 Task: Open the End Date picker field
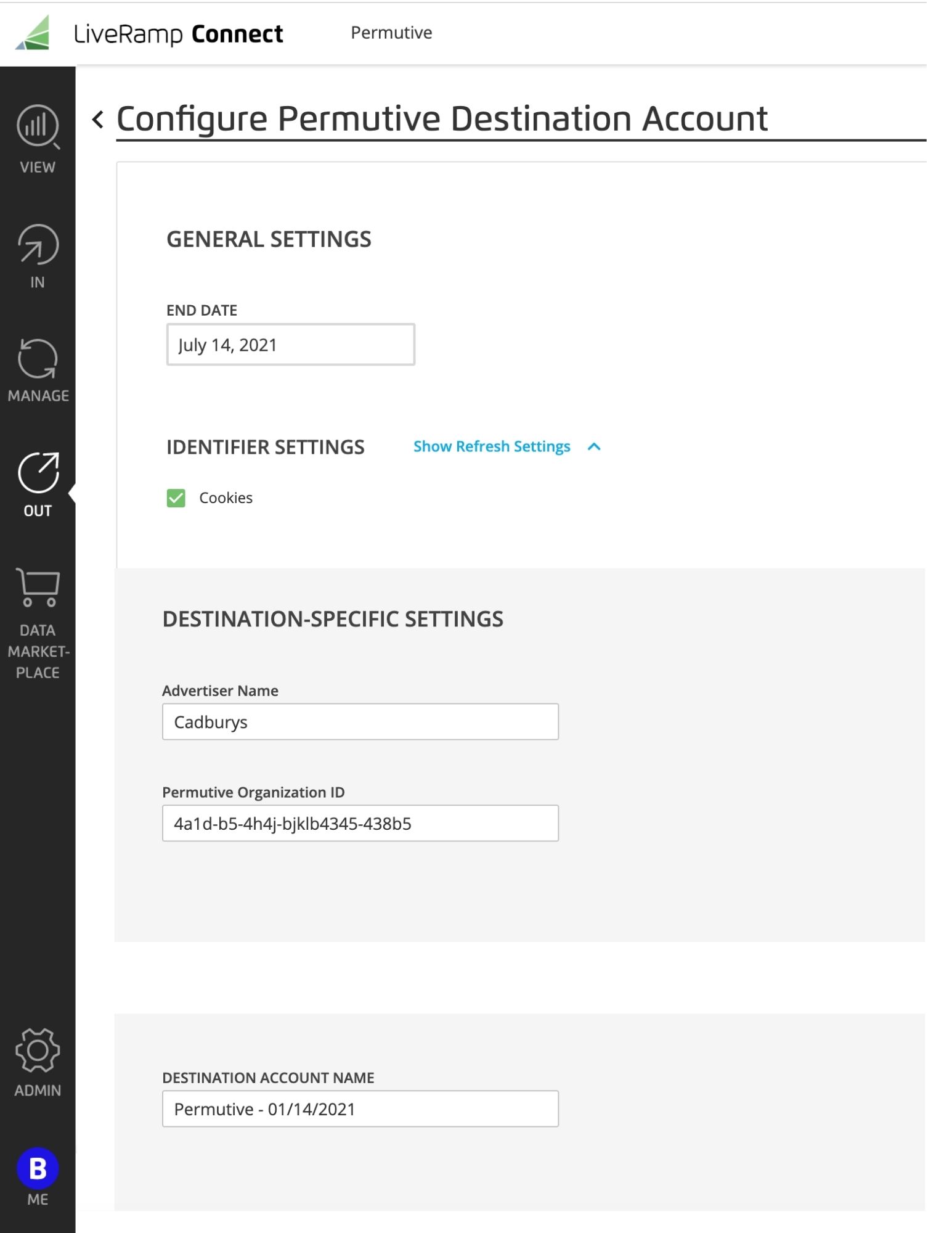(291, 345)
